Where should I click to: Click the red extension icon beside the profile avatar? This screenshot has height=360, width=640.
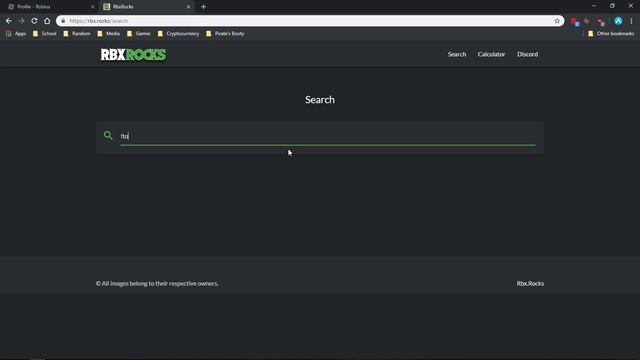pyautogui.click(x=601, y=22)
